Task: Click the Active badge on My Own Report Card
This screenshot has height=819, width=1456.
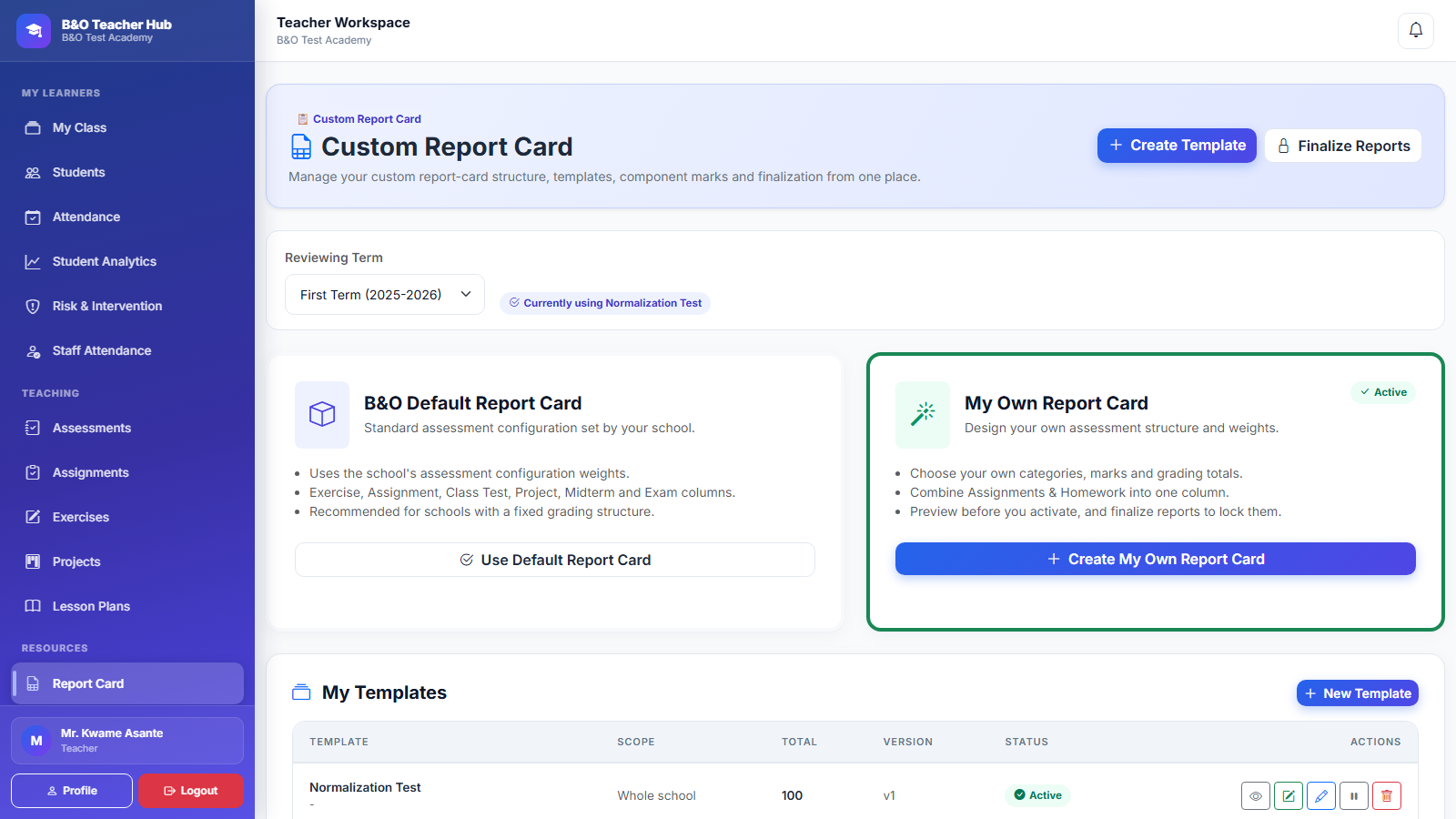Action: 1383,392
